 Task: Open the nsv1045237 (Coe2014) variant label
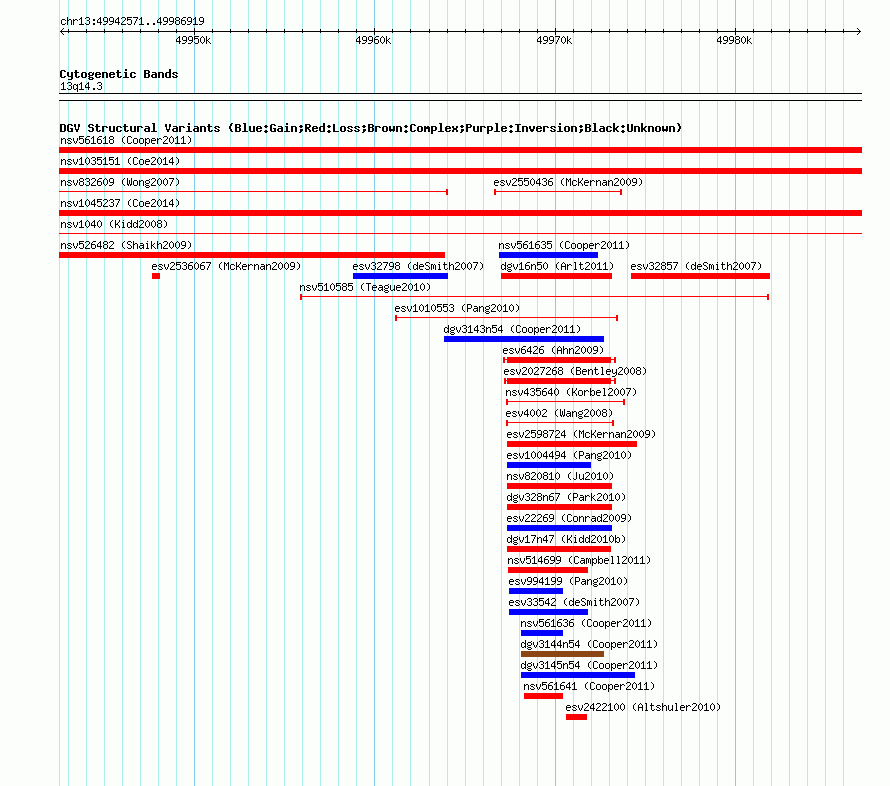(x=120, y=203)
